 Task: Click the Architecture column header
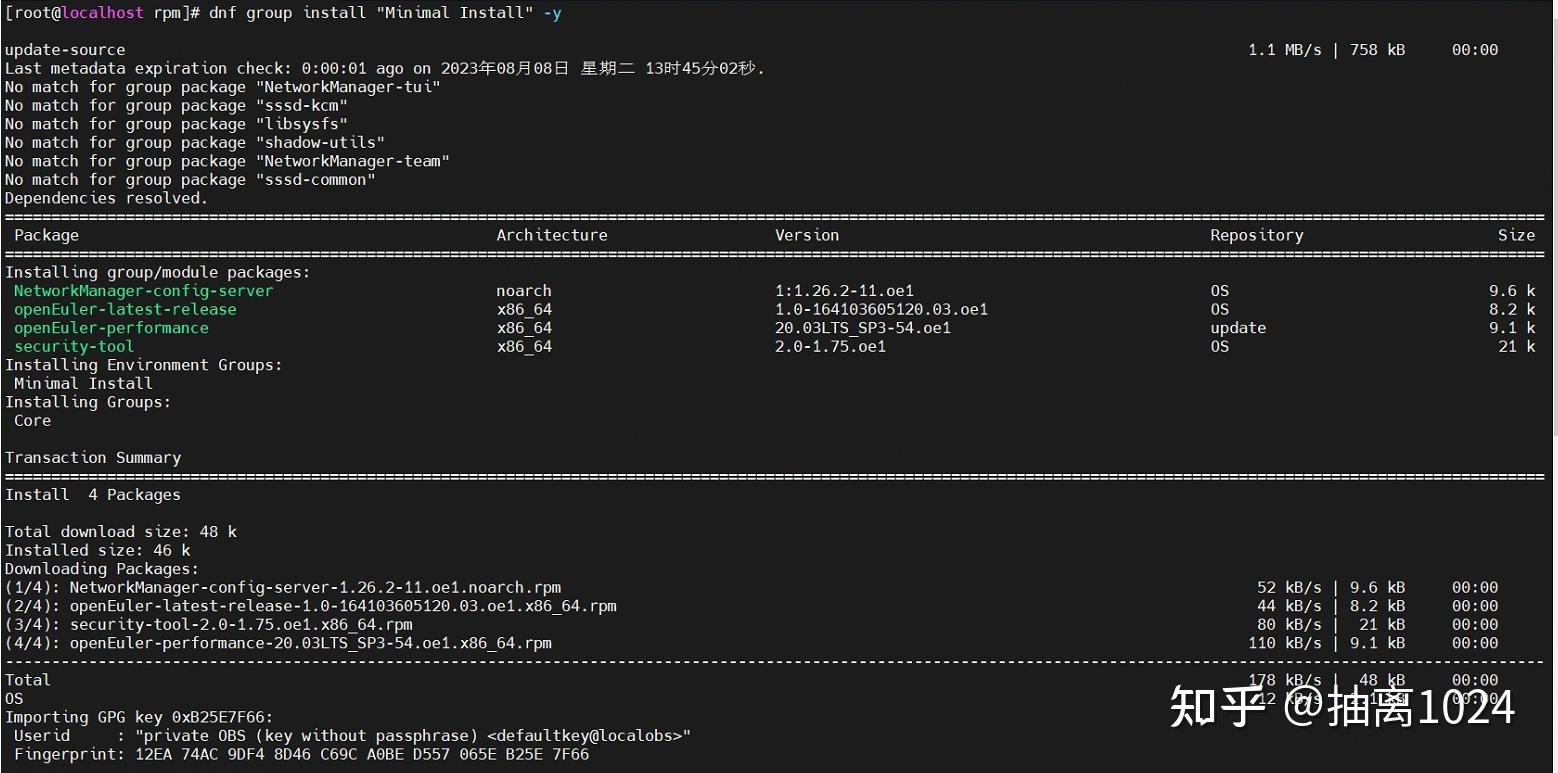(x=552, y=235)
